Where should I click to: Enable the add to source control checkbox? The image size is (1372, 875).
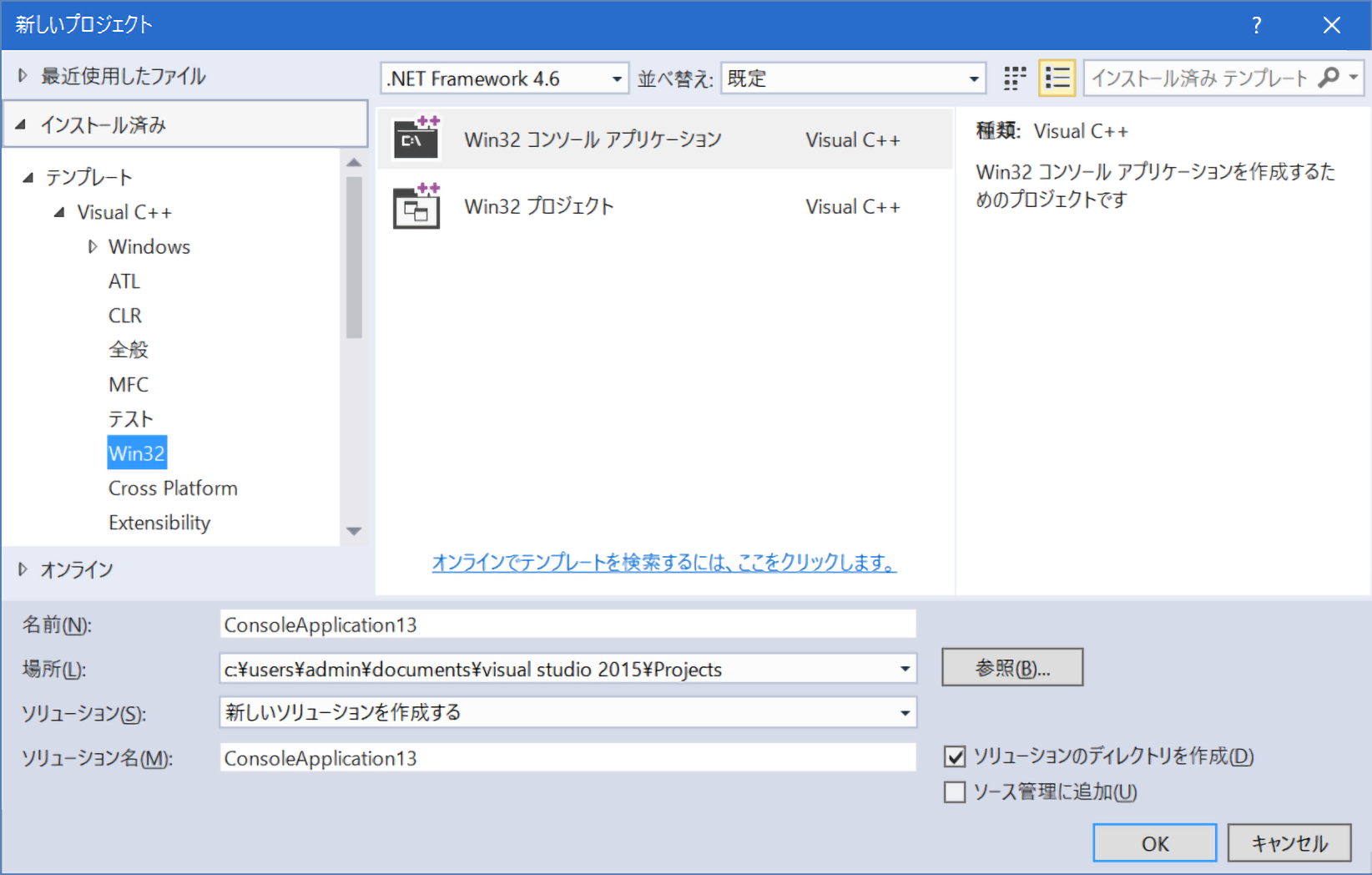tap(955, 792)
